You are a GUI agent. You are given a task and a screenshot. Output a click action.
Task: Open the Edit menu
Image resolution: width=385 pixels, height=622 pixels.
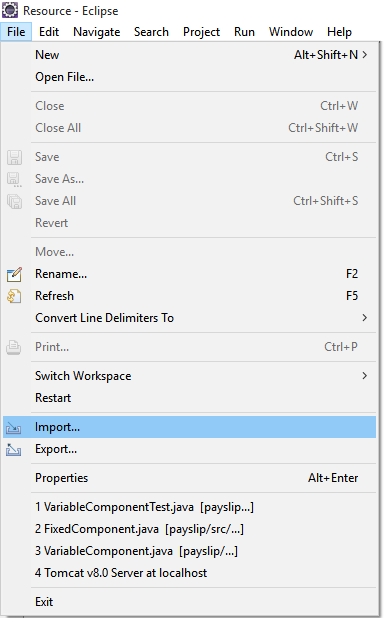click(x=49, y=32)
